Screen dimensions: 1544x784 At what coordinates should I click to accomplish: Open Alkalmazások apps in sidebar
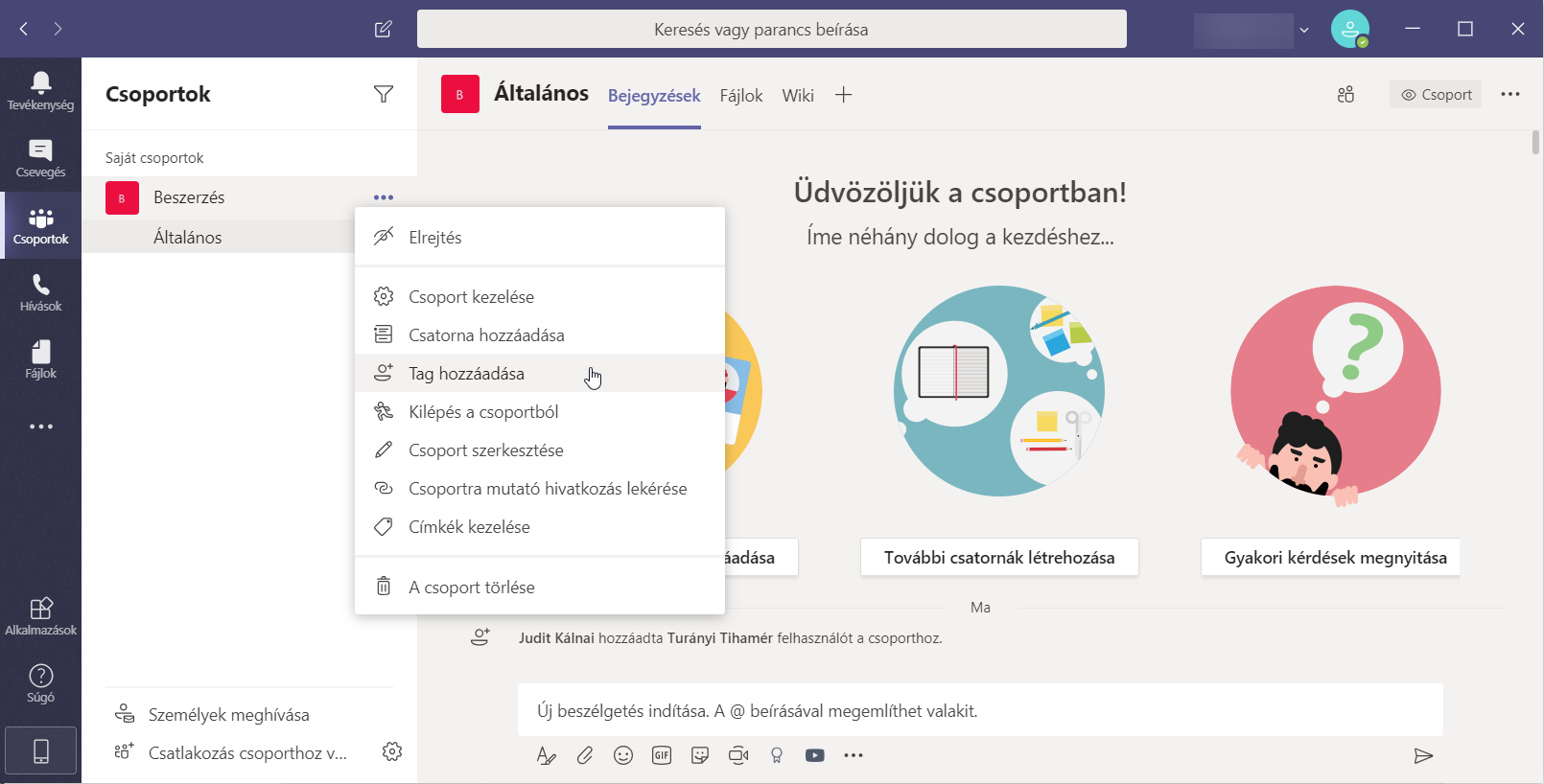point(40,616)
